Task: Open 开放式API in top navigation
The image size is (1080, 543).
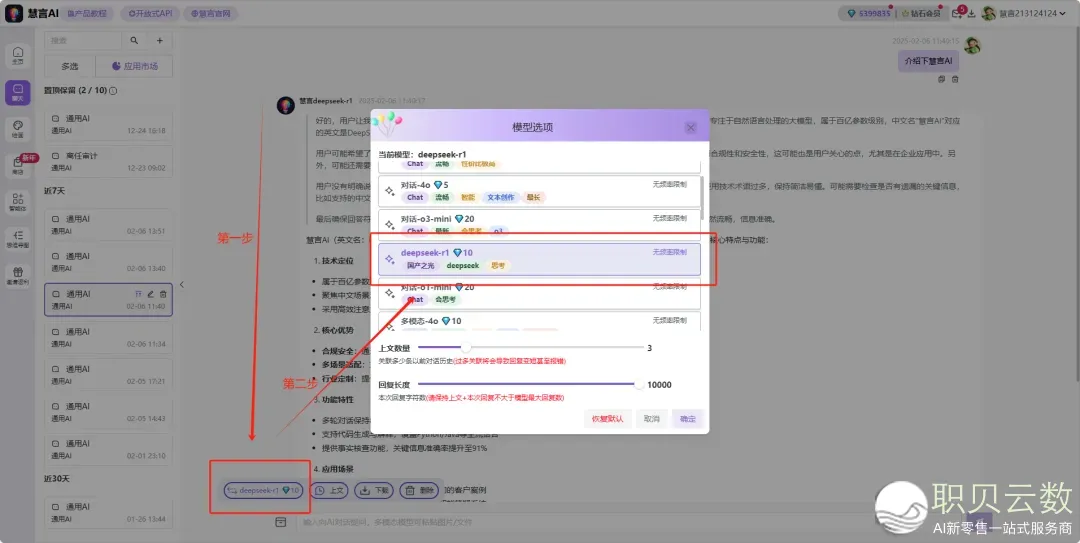Action: 151,13
